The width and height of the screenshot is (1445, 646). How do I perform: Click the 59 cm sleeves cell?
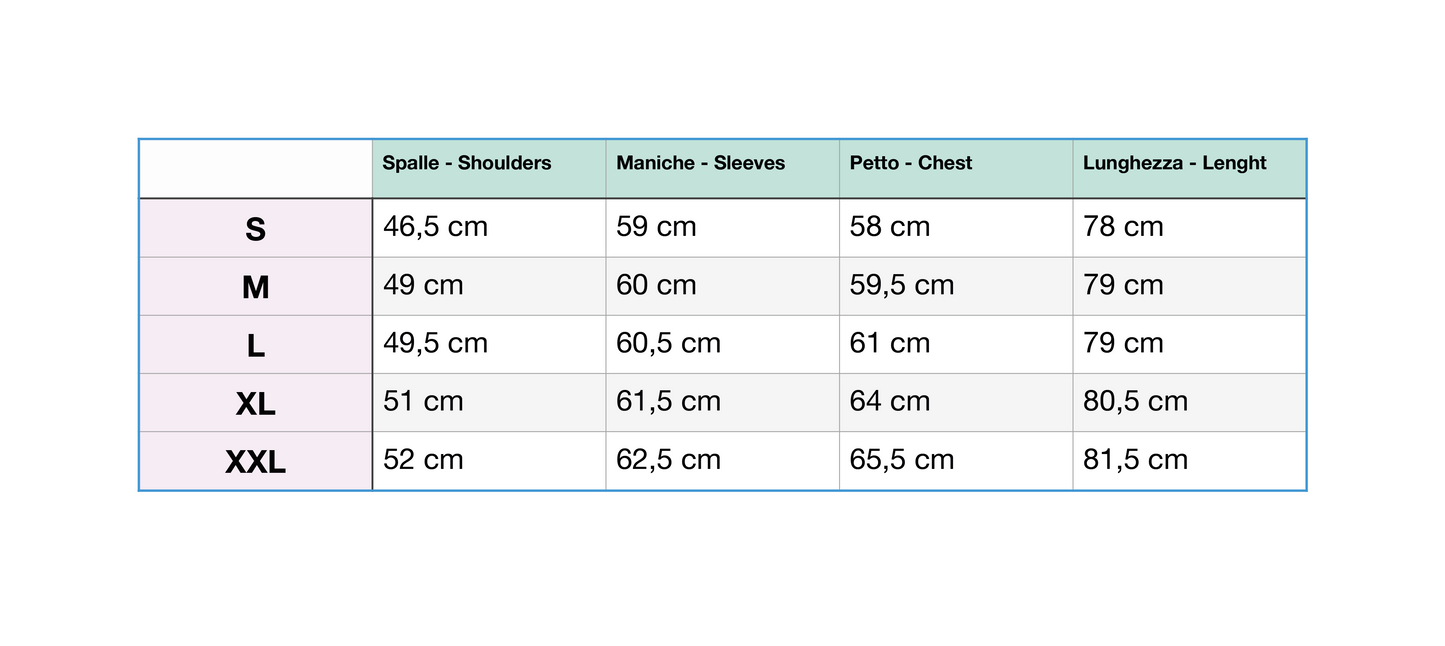pos(656,227)
